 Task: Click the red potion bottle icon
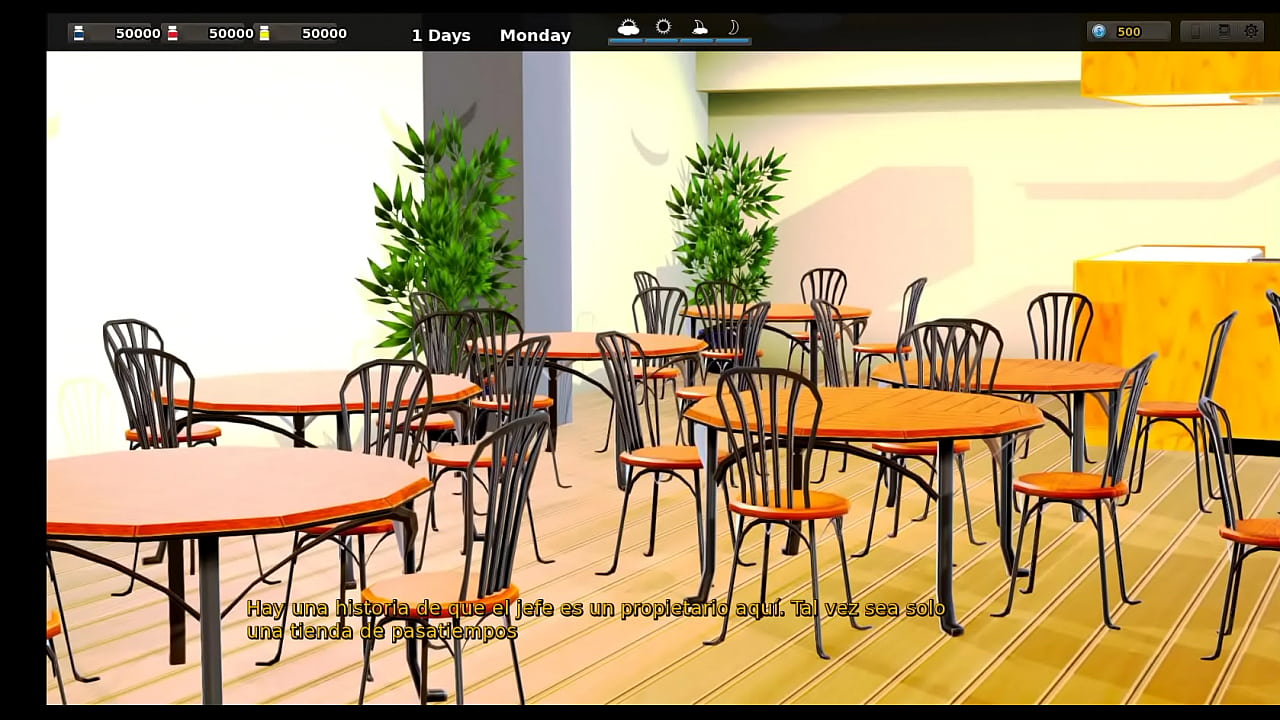click(172, 33)
